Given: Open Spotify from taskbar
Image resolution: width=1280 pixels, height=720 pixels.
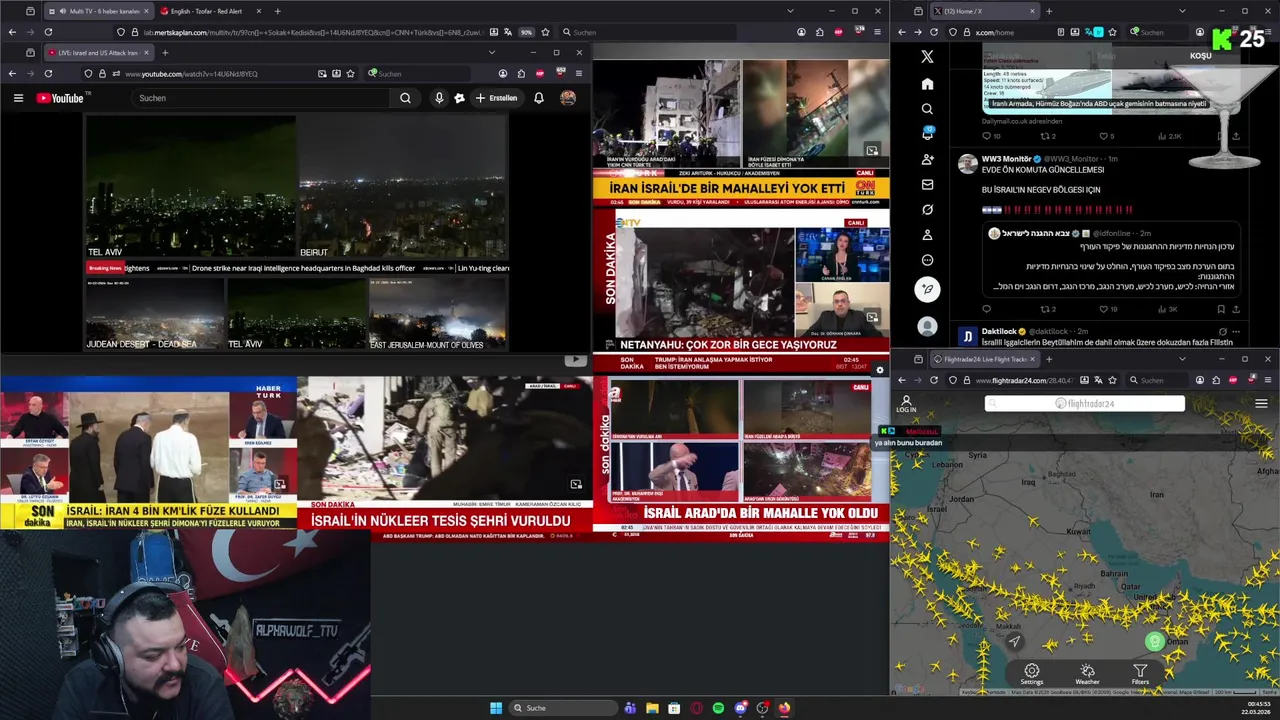Looking at the screenshot, I should click(718, 708).
